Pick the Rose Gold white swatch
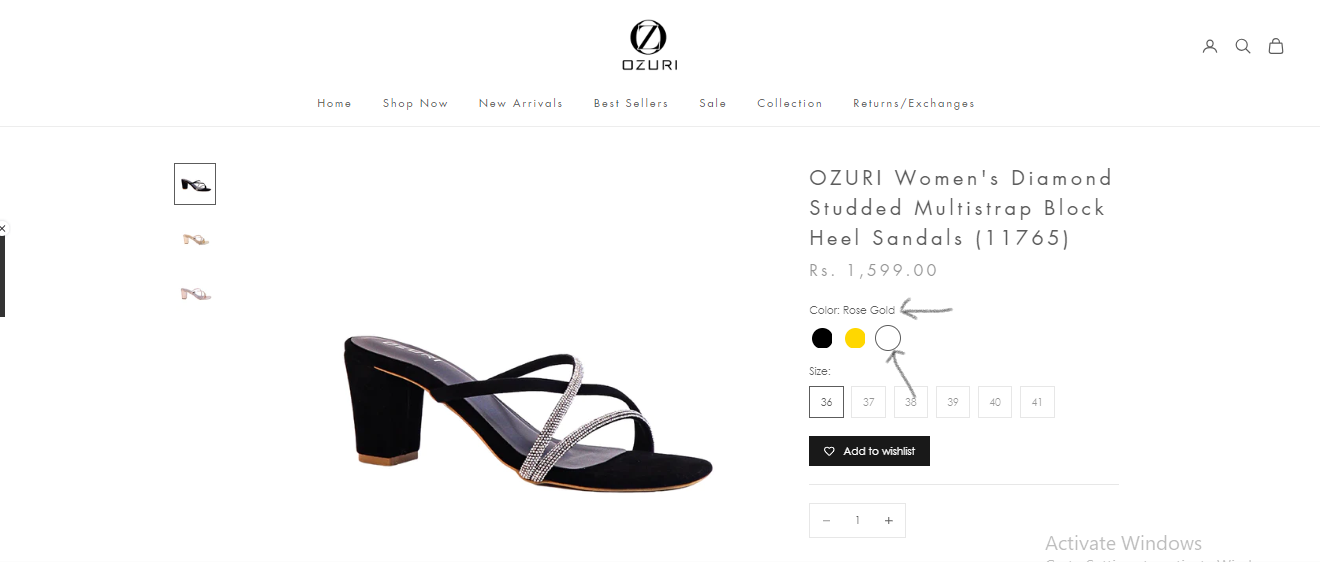1320x562 pixels. coord(888,338)
